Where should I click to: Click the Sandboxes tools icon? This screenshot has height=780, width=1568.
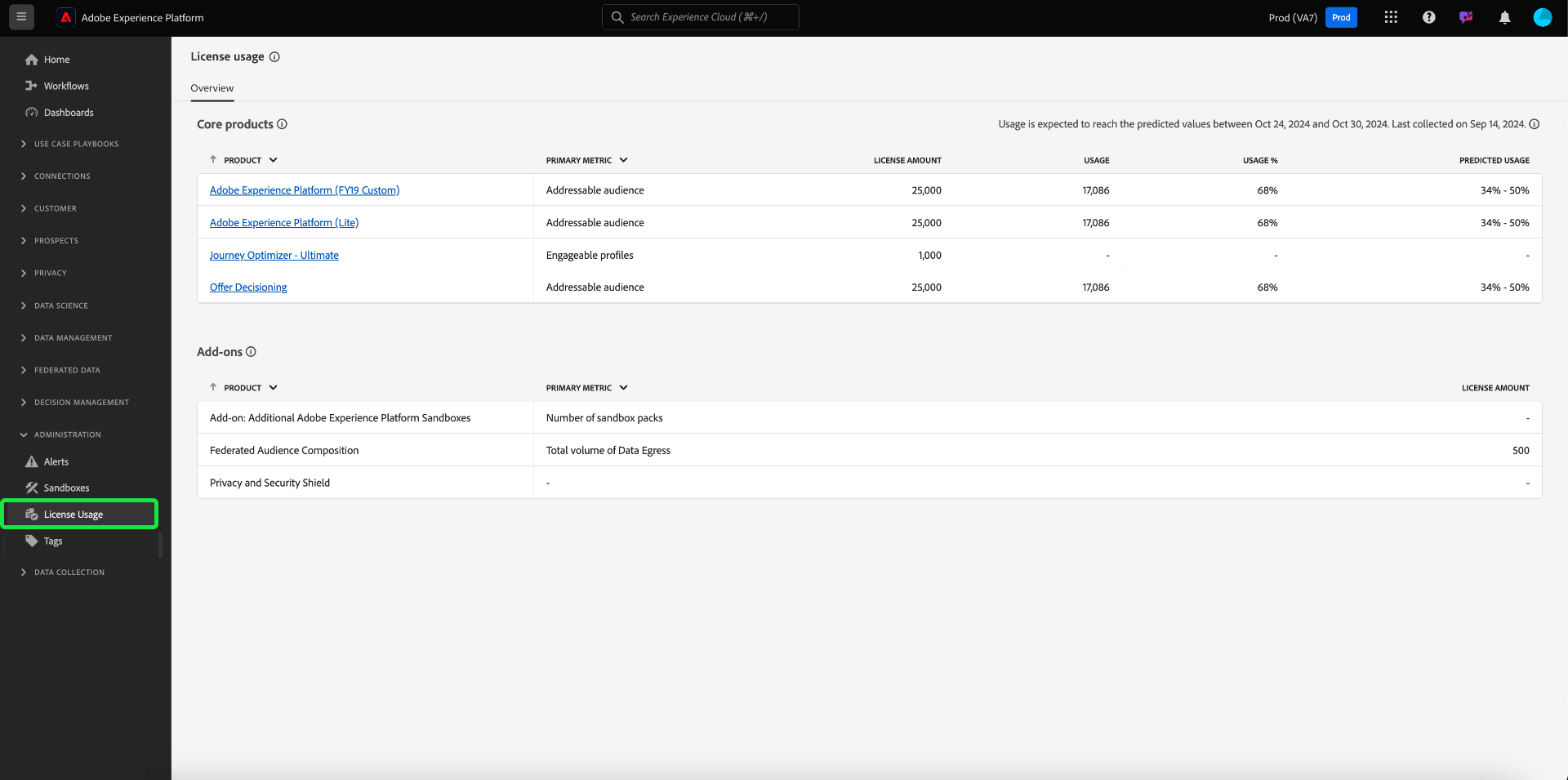[32, 488]
